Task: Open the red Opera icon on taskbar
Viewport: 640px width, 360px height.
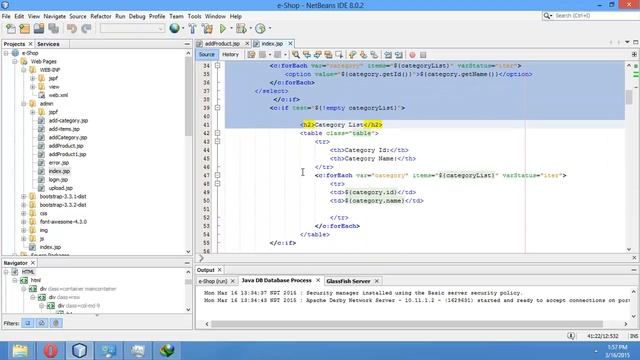Action: (50, 350)
